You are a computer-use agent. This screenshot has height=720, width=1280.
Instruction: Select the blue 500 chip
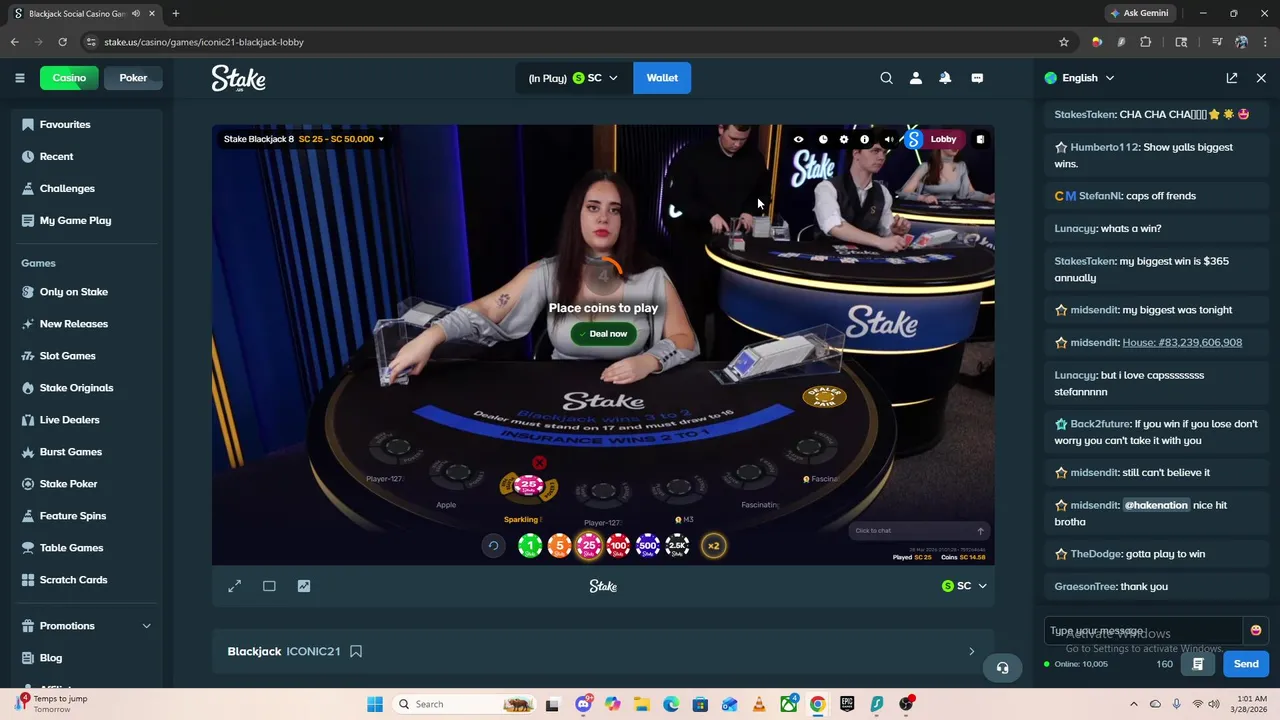click(648, 546)
